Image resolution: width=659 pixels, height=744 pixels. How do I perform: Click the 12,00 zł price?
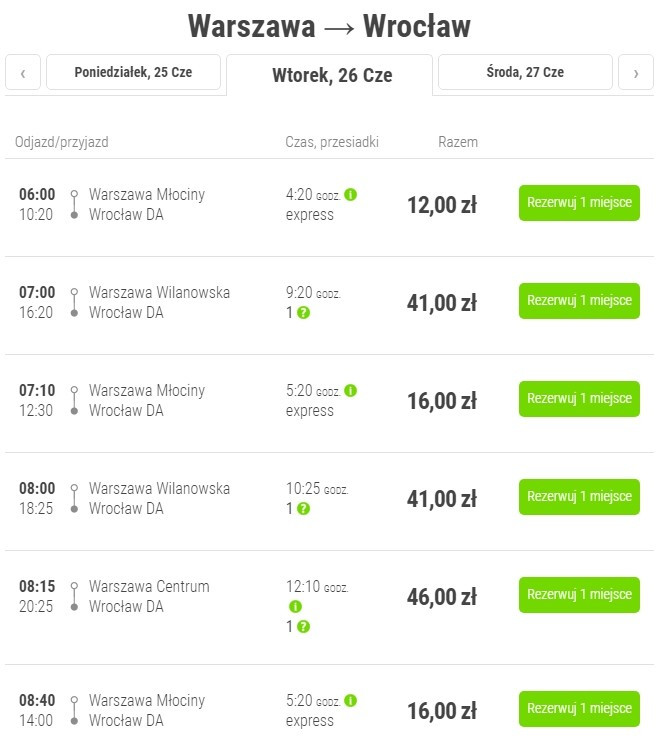[442, 205]
